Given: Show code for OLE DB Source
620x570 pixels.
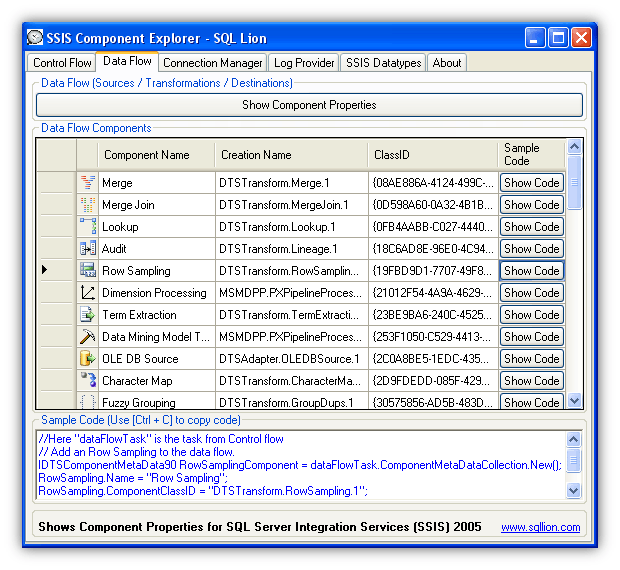Looking at the screenshot, I should [532, 359].
